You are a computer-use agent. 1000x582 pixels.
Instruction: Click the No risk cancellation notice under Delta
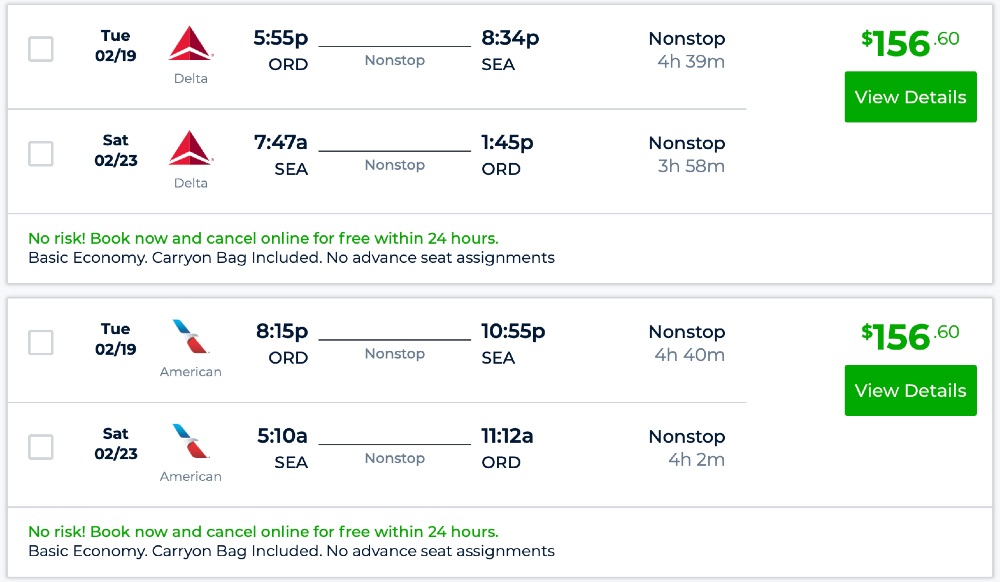[x=263, y=238]
